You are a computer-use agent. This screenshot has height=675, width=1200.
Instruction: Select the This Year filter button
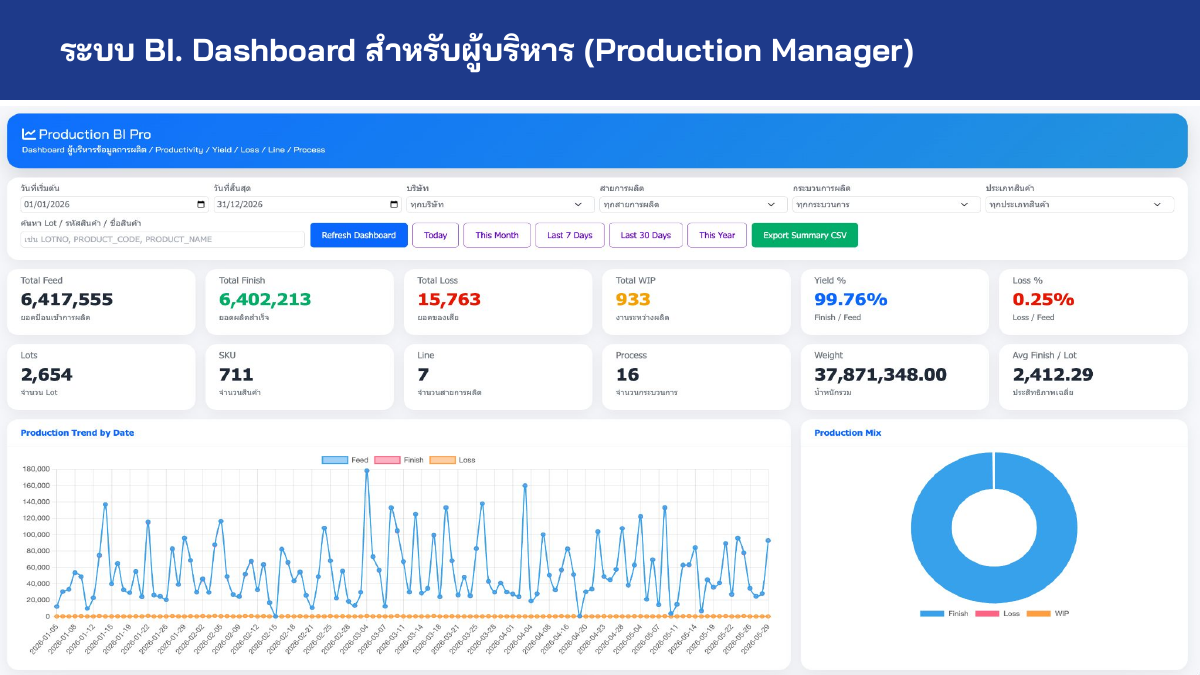tap(717, 235)
